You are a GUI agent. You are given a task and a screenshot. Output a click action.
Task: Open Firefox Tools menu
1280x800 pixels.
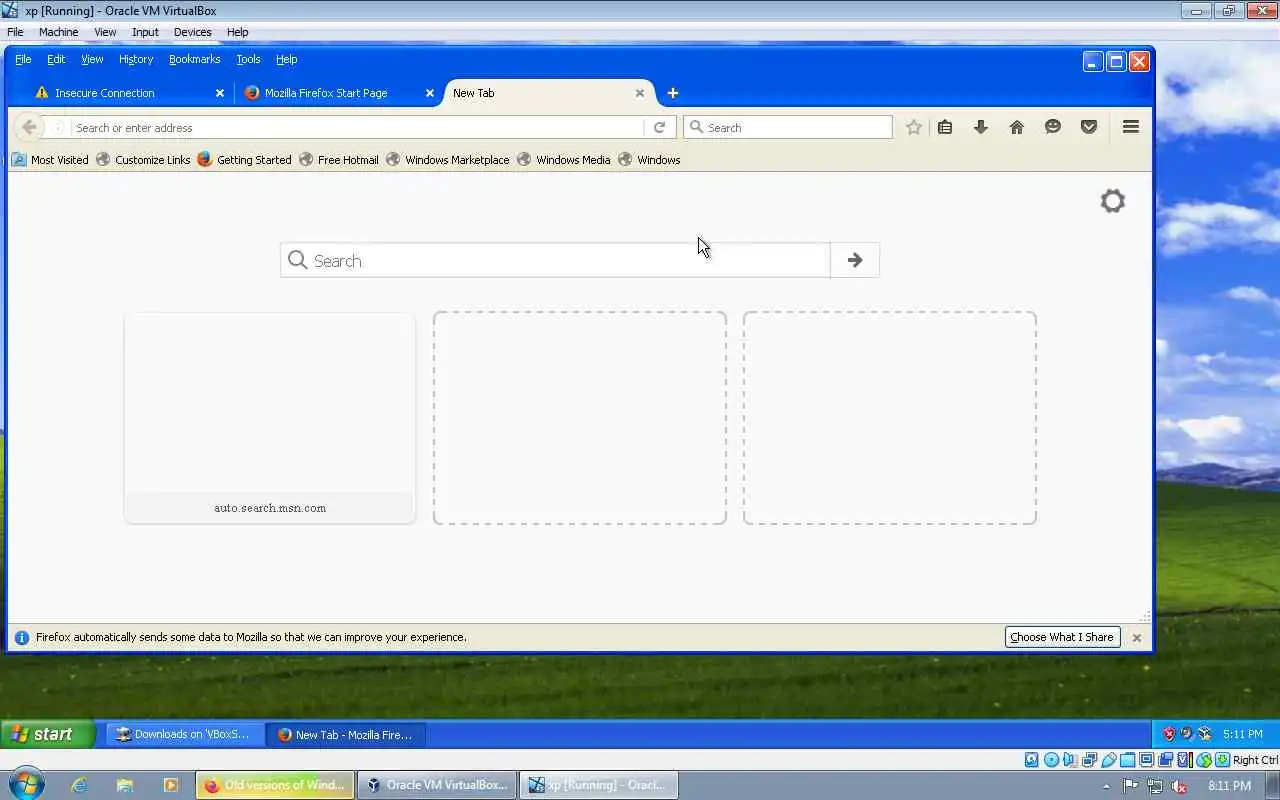click(248, 59)
